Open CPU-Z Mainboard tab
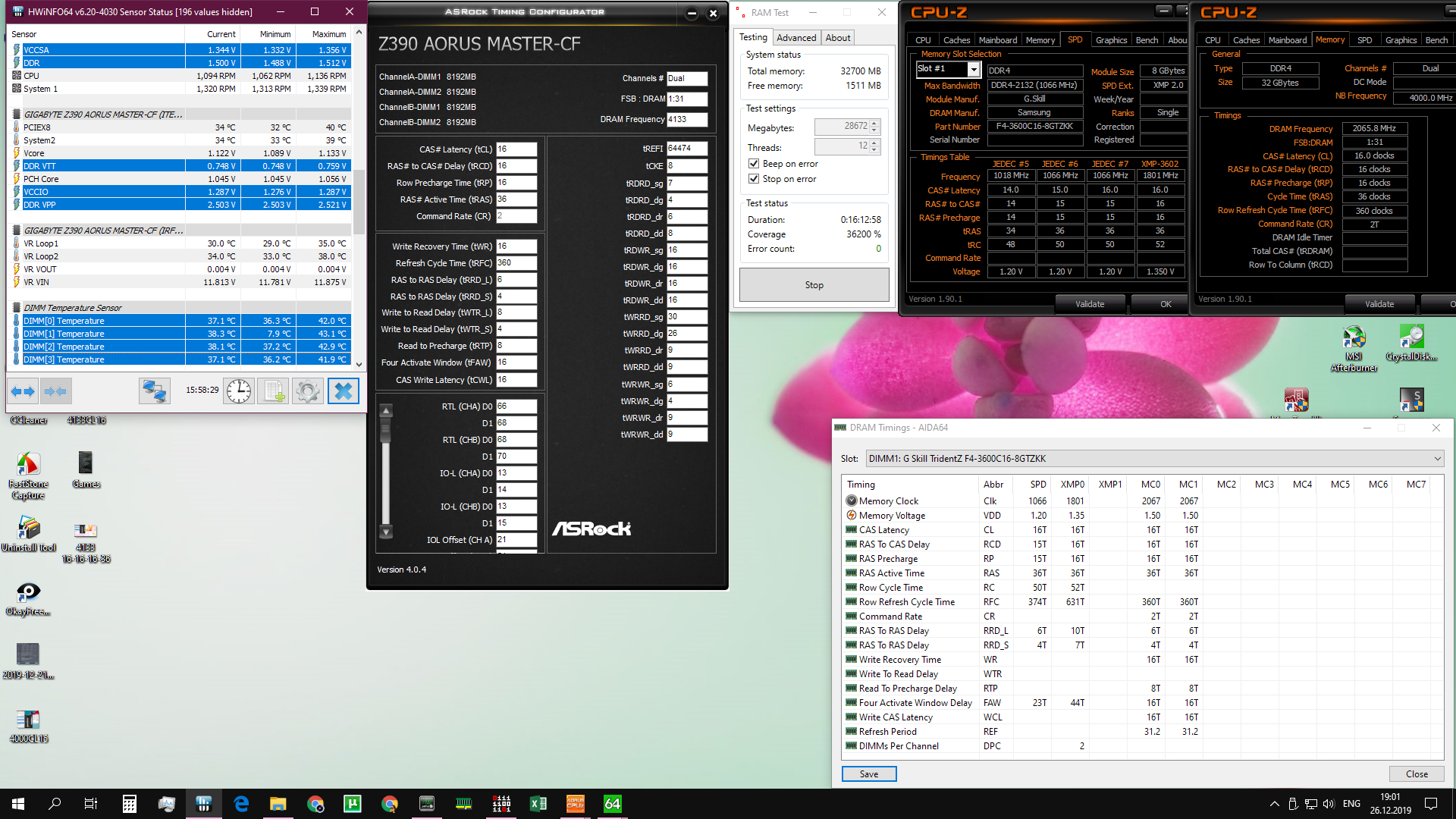Image resolution: width=1456 pixels, height=819 pixels. click(997, 40)
